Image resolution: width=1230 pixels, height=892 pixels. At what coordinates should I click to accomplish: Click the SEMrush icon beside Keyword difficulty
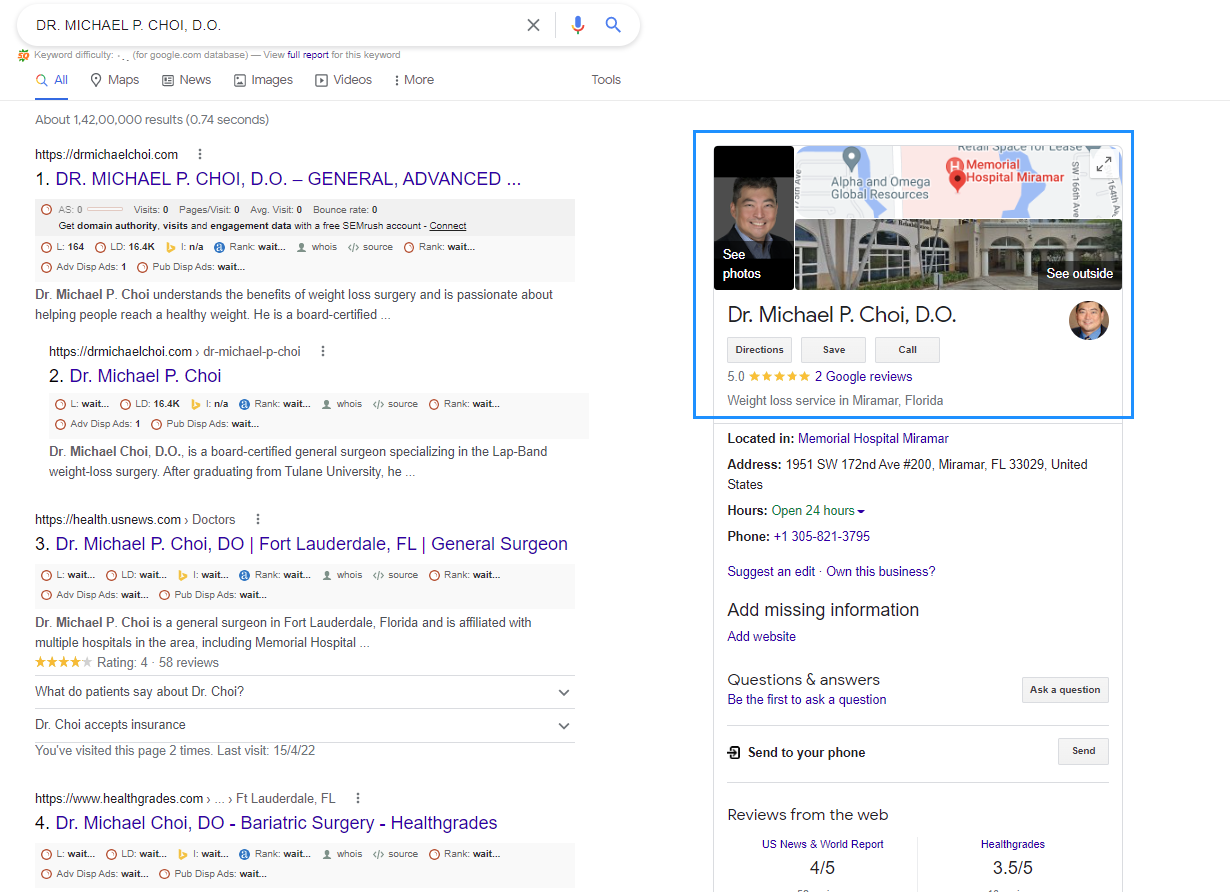tap(23, 55)
